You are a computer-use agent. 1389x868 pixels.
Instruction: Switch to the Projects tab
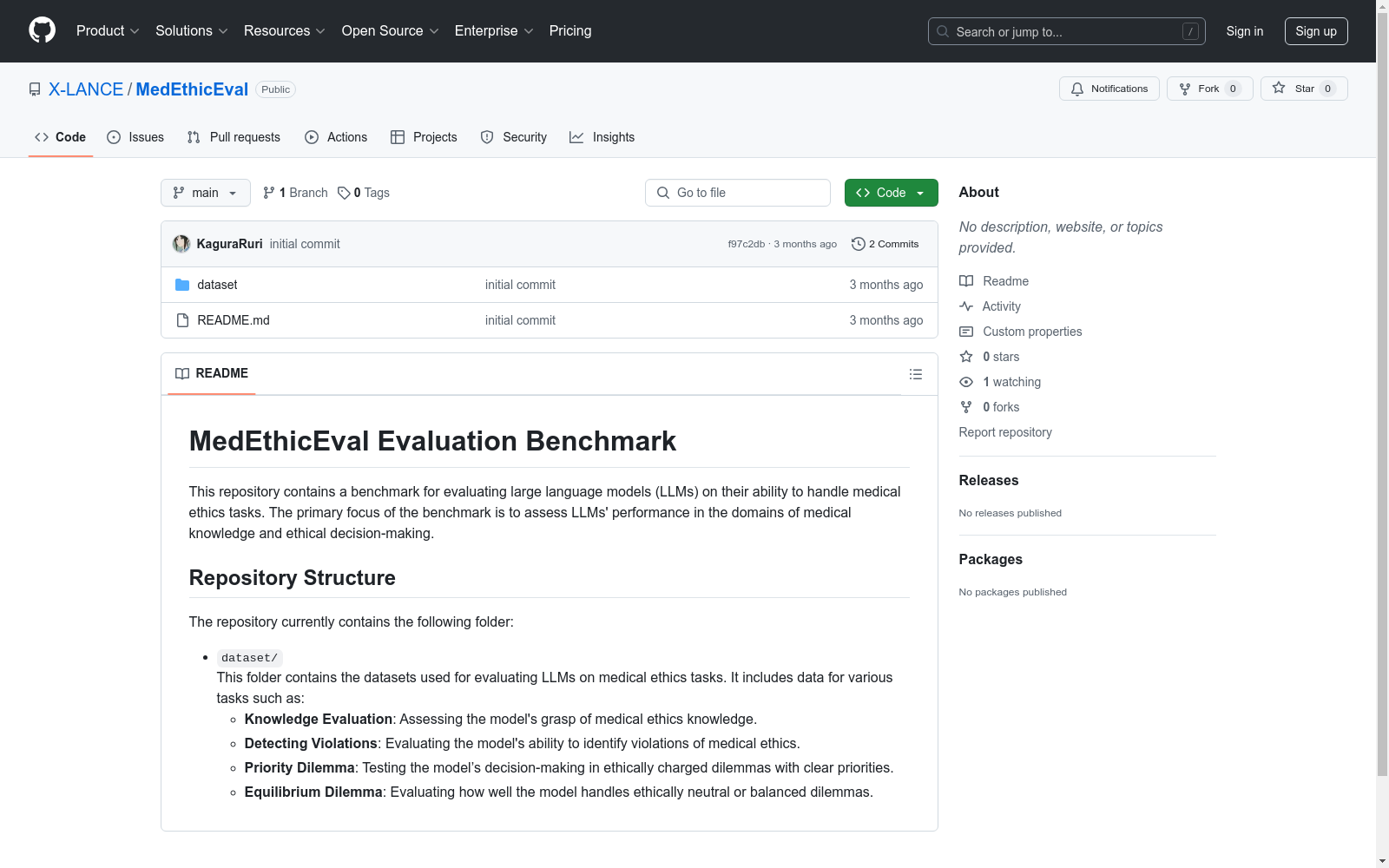[x=424, y=137]
